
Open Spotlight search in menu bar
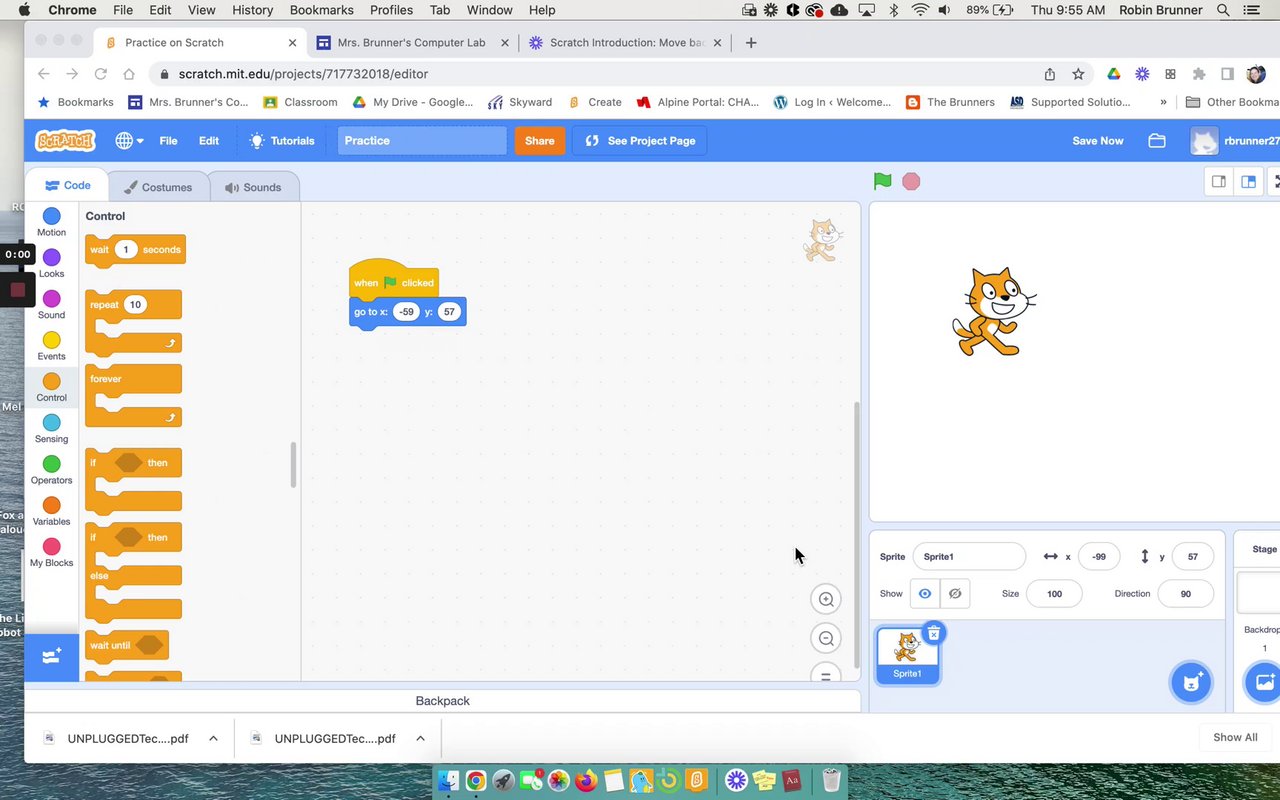click(1223, 10)
